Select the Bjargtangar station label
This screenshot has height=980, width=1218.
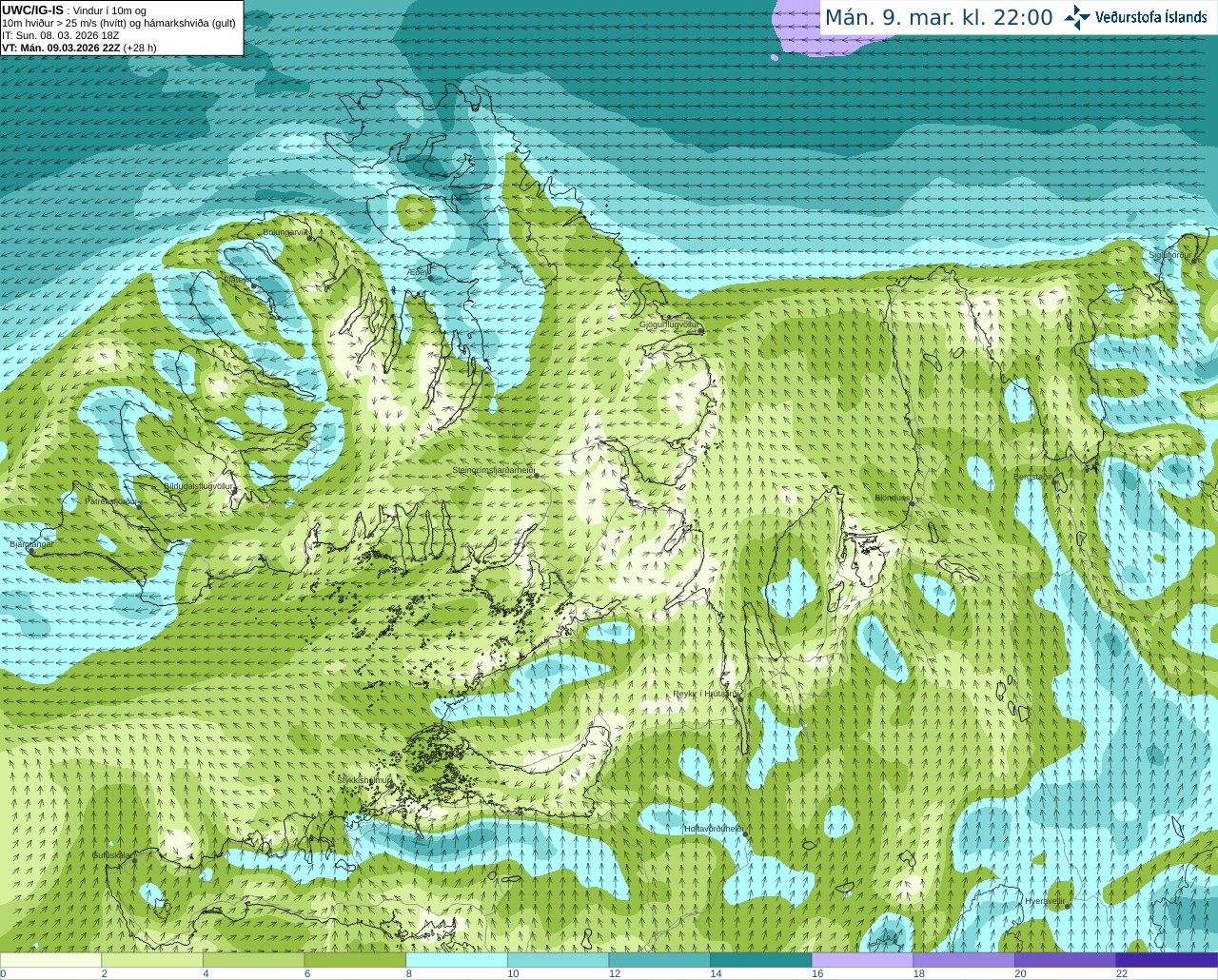(31, 544)
